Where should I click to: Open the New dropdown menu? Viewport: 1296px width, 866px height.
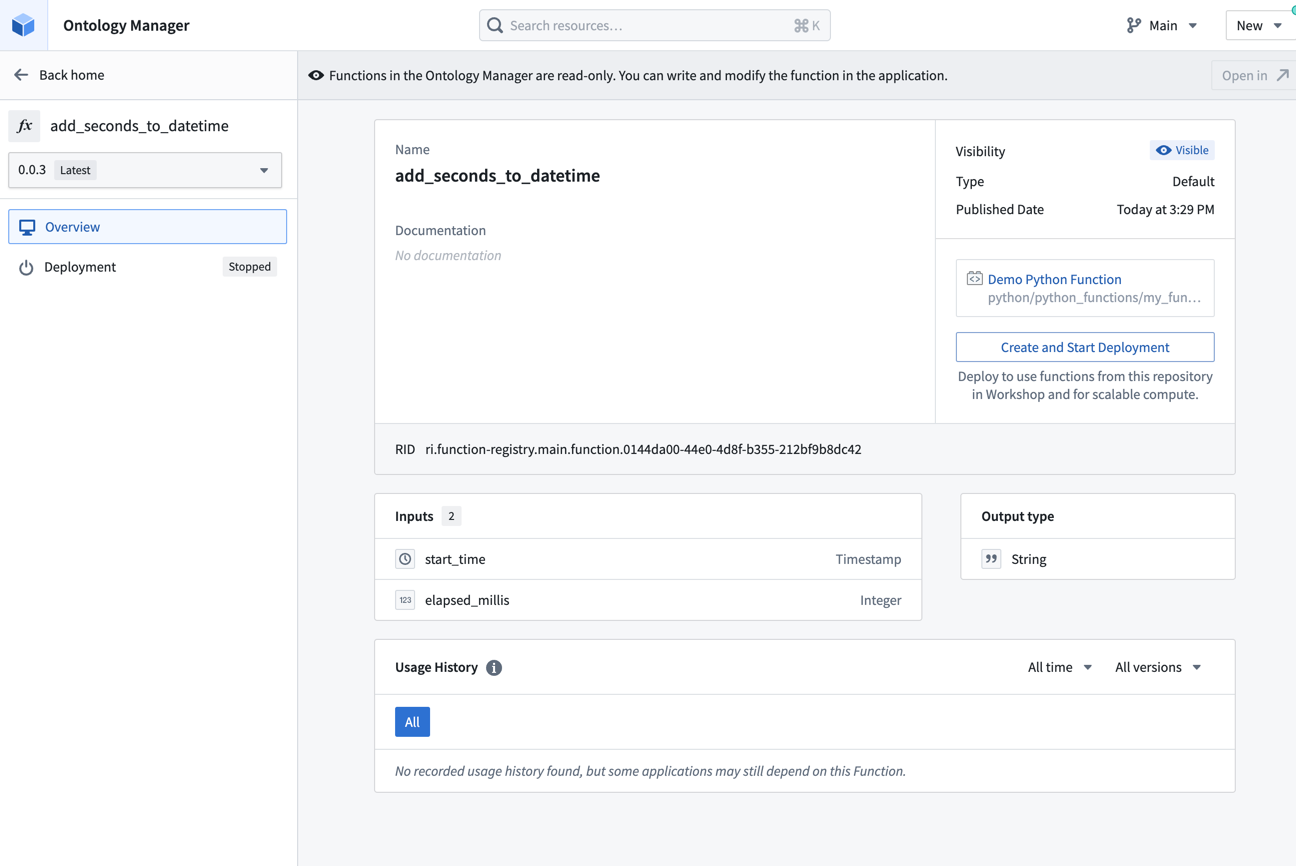pos(1260,25)
